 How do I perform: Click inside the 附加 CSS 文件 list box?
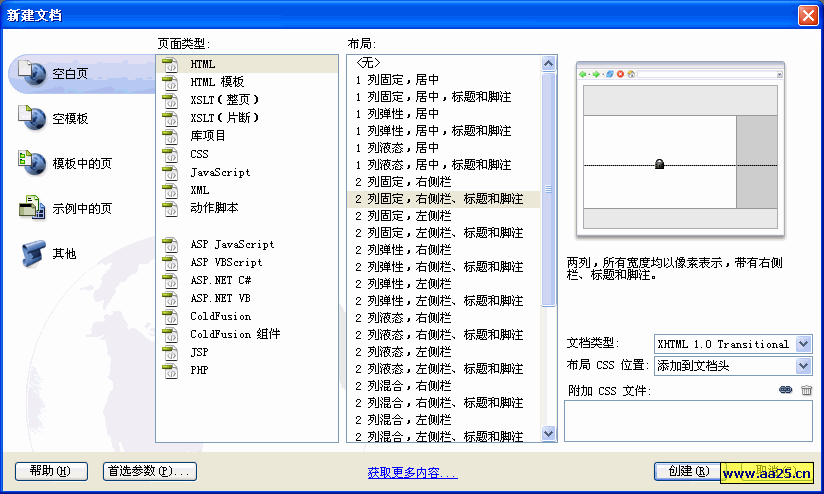(687, 420)
